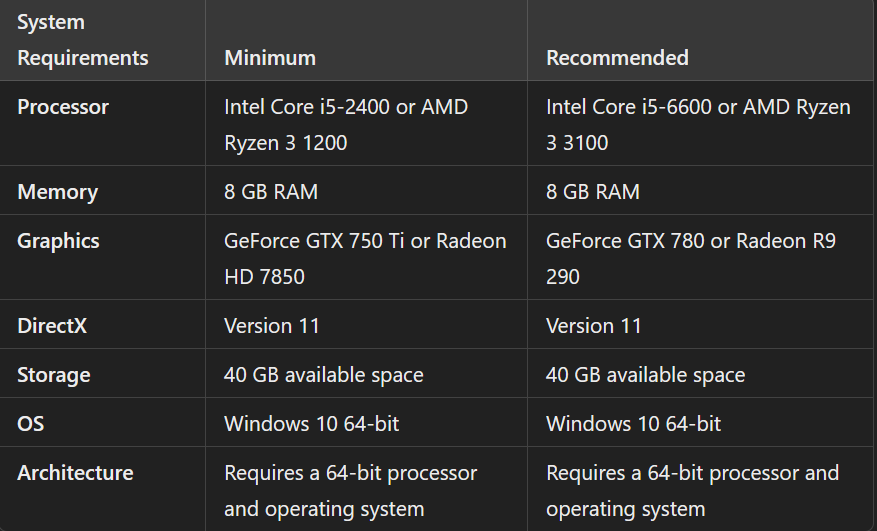Click 8 GB RAM in the Recommended column
Screen dimensions: 877x531
coord(593,191)
